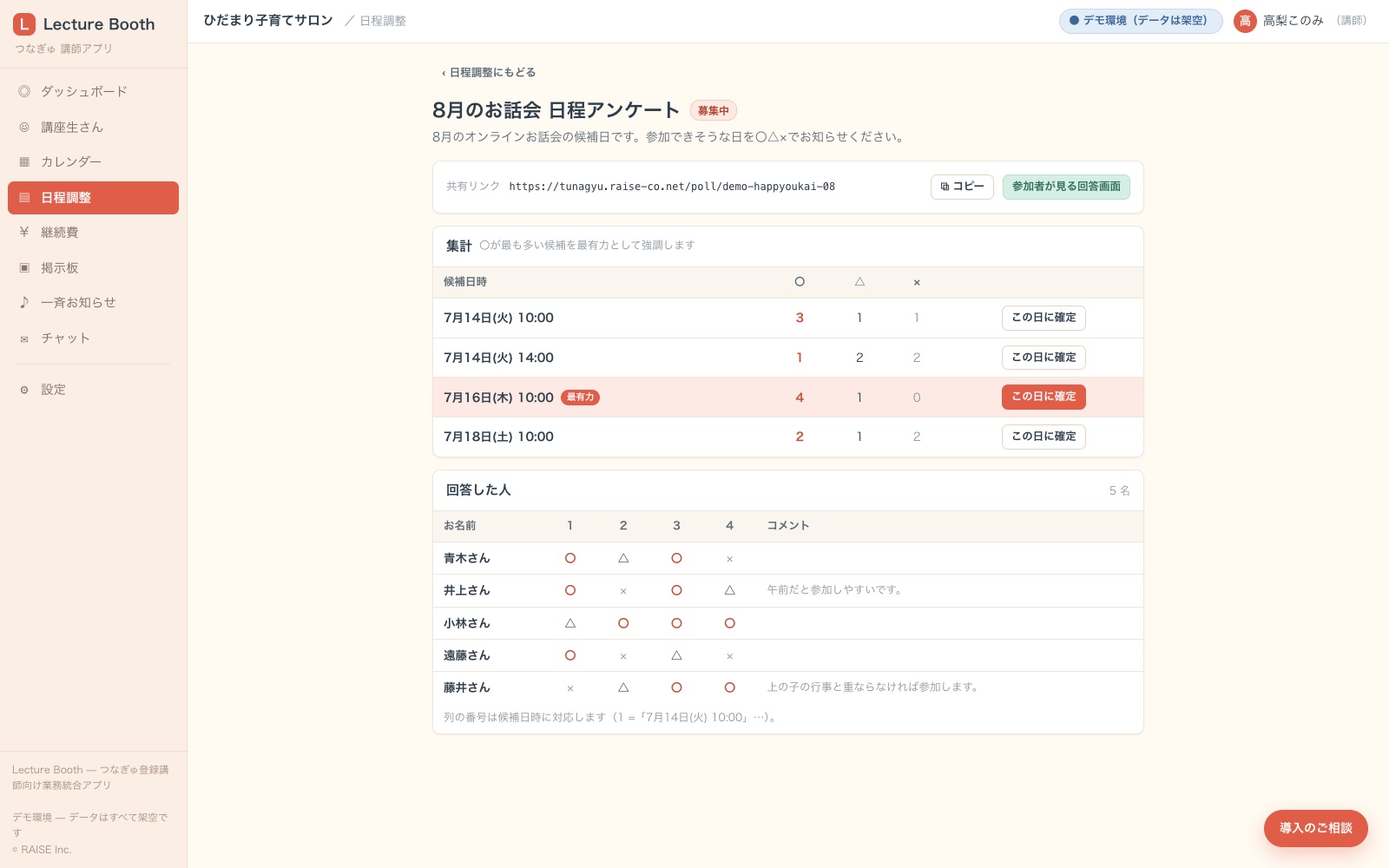
Task: Go back via 日程調整にもどる link
Action: coord(488,73)
